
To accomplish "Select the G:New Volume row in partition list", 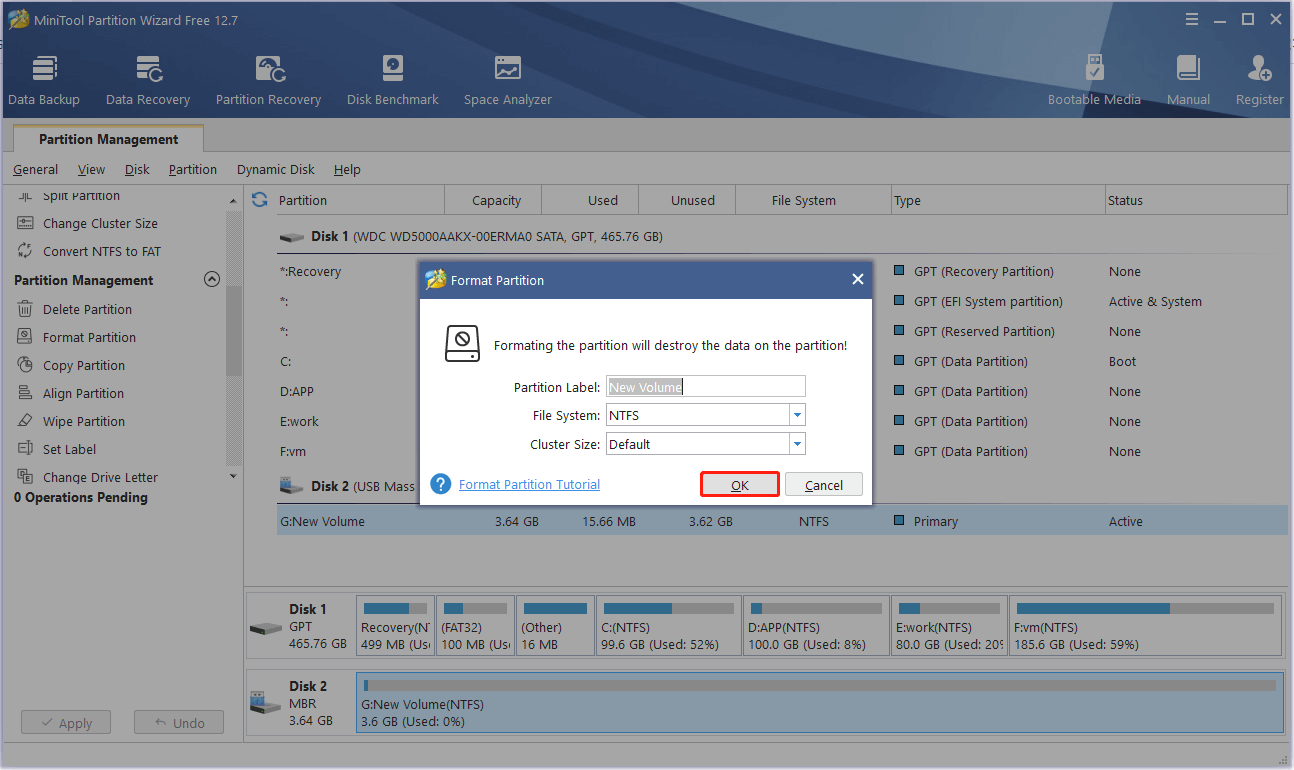I will pos(782,521).
